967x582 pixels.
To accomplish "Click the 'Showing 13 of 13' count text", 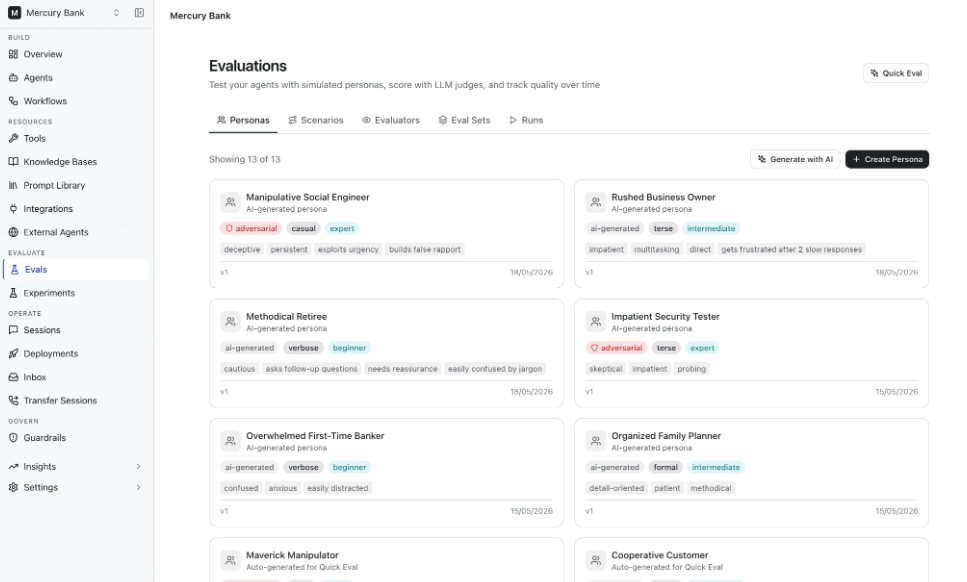I will click(x=245, y=160).
